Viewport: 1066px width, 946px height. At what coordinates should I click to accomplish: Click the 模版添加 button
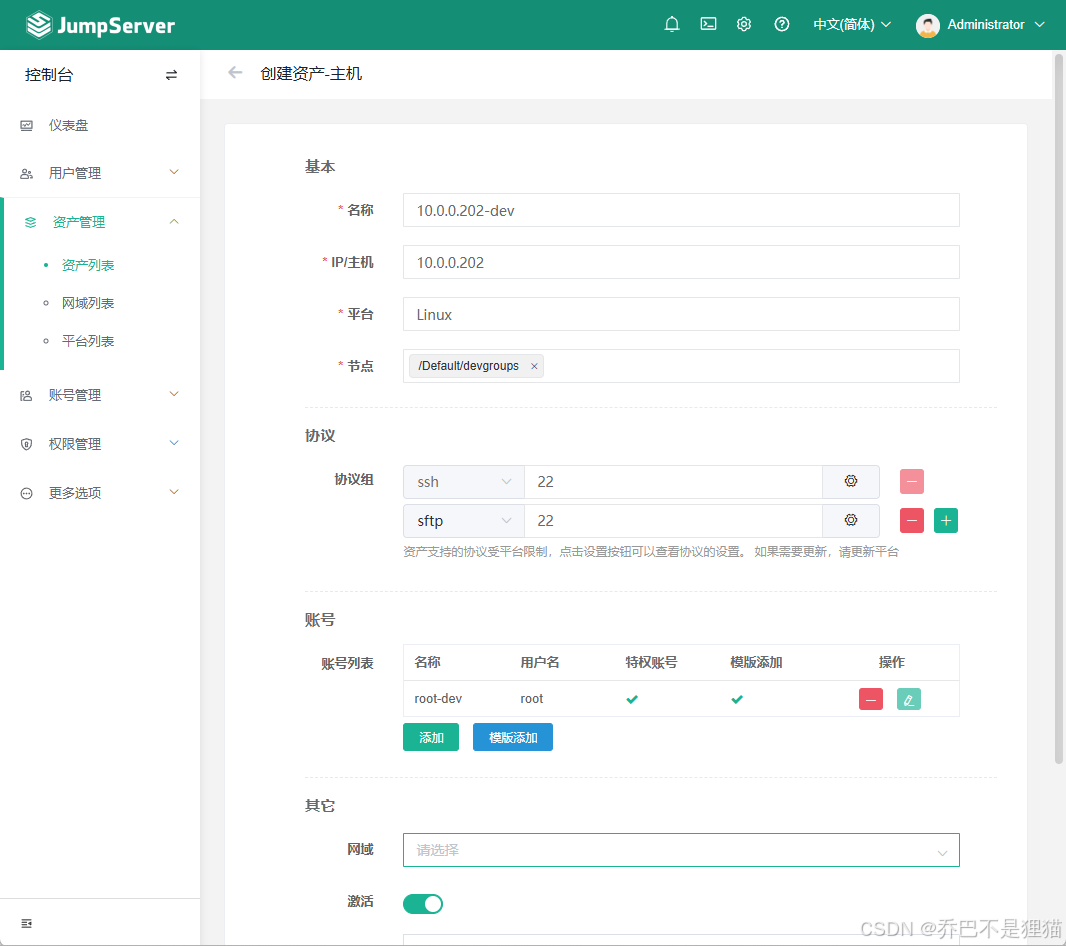[513, 737]
